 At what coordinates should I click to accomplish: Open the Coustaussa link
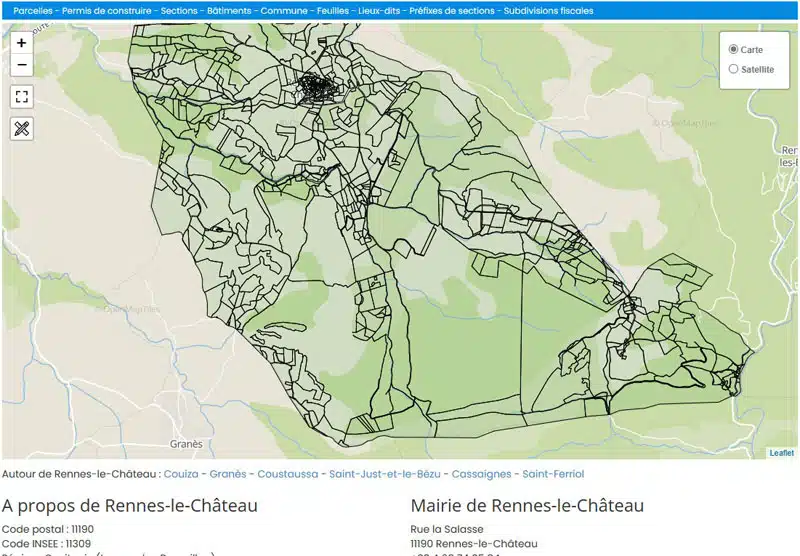pyautogui.click(x=288, y=474)
